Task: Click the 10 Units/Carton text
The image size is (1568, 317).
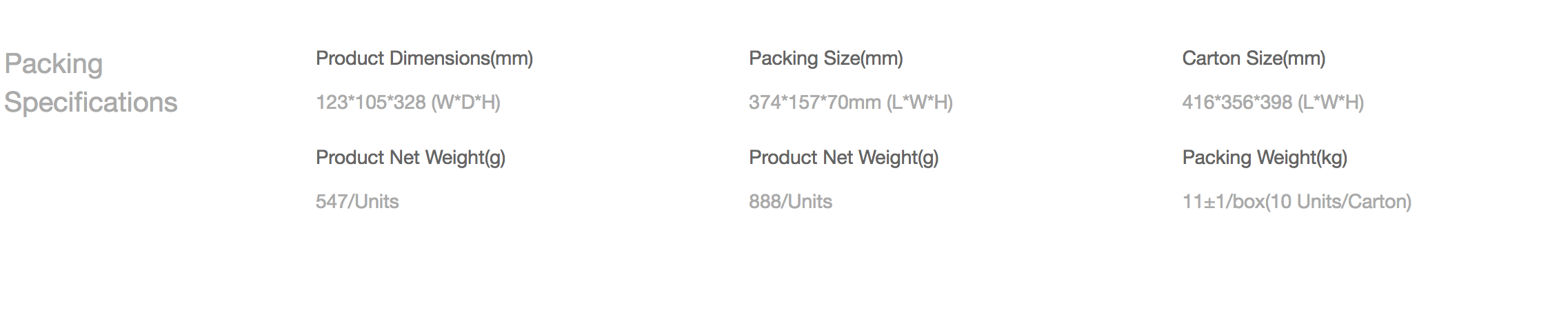Action: pyautogui.click(x=1338, y=202)
